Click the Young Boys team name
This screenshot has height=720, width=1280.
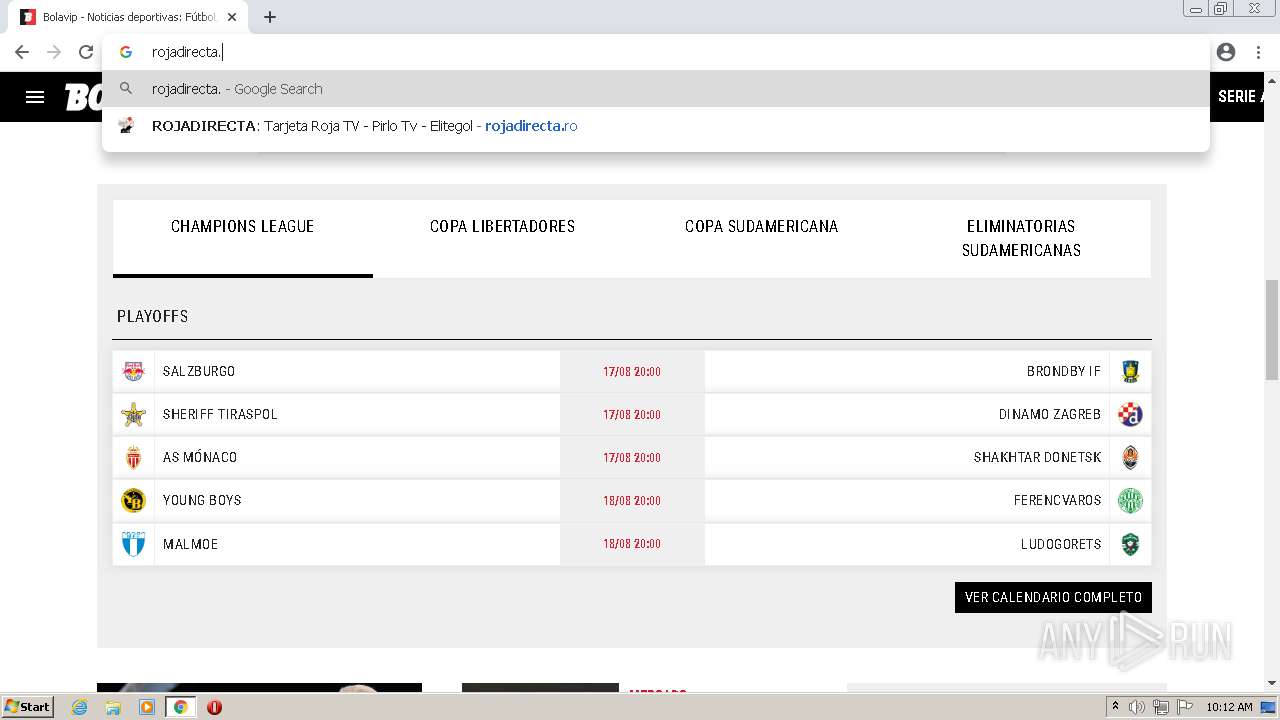tap(202, 500)
